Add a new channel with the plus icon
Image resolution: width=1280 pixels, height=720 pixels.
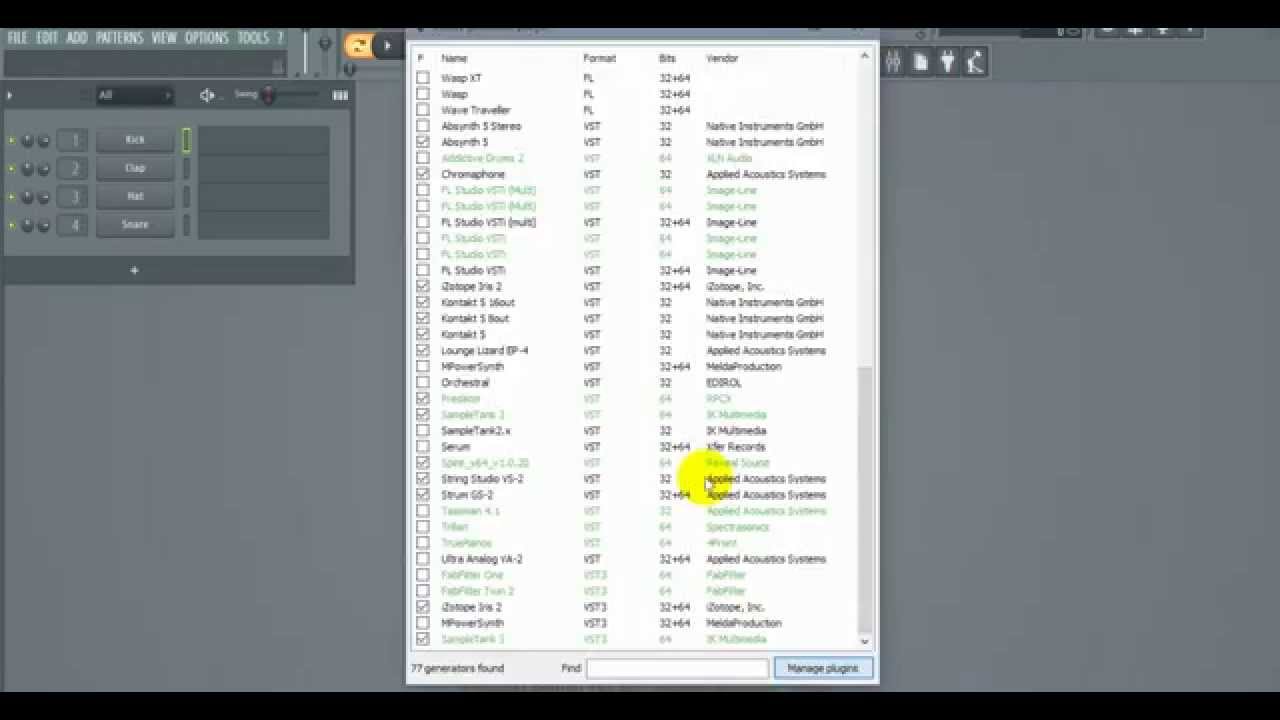click(134, 270)
